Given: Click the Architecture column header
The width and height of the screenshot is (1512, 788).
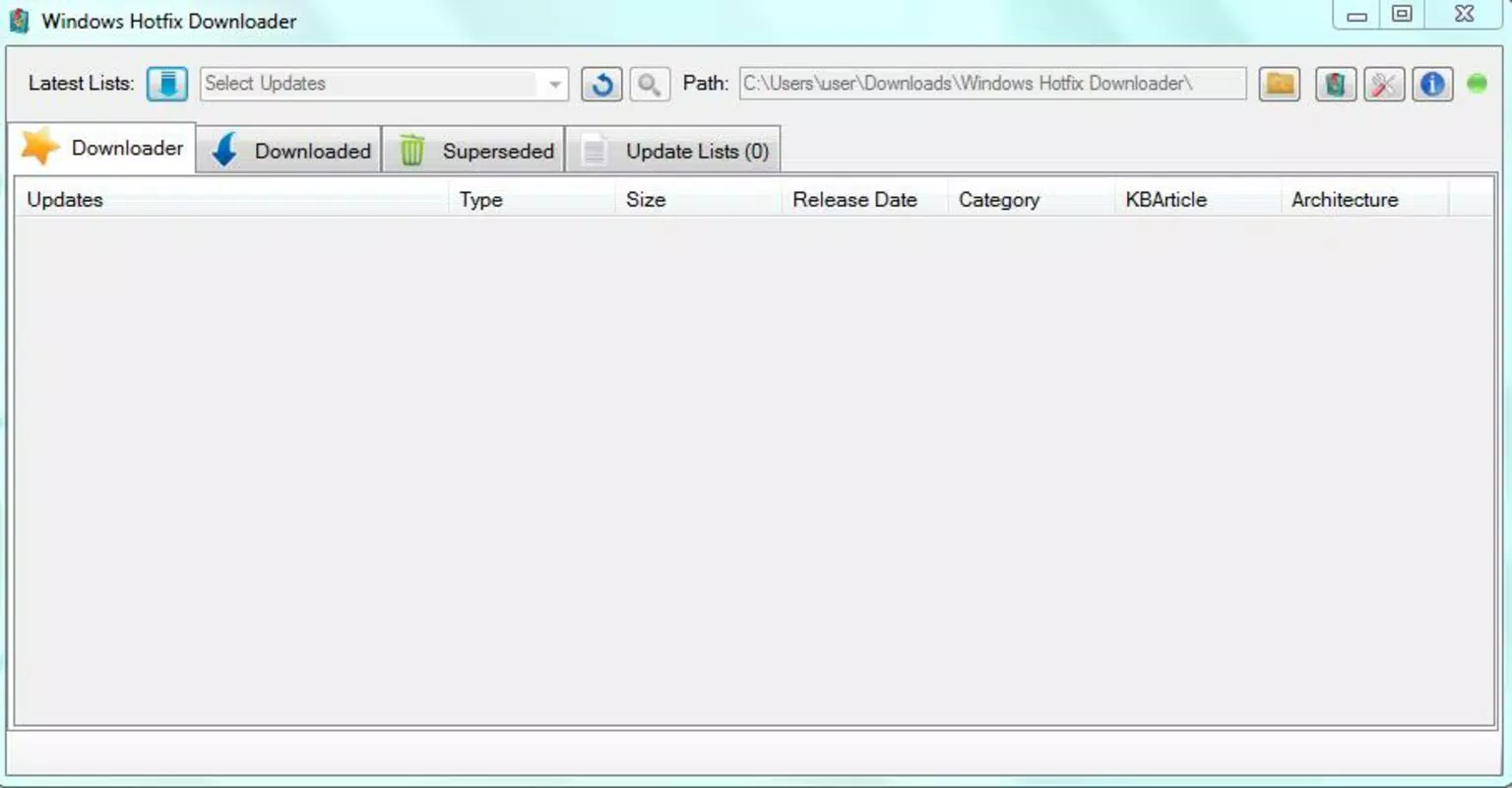Looking at the screenshot, I should 1364,199.
